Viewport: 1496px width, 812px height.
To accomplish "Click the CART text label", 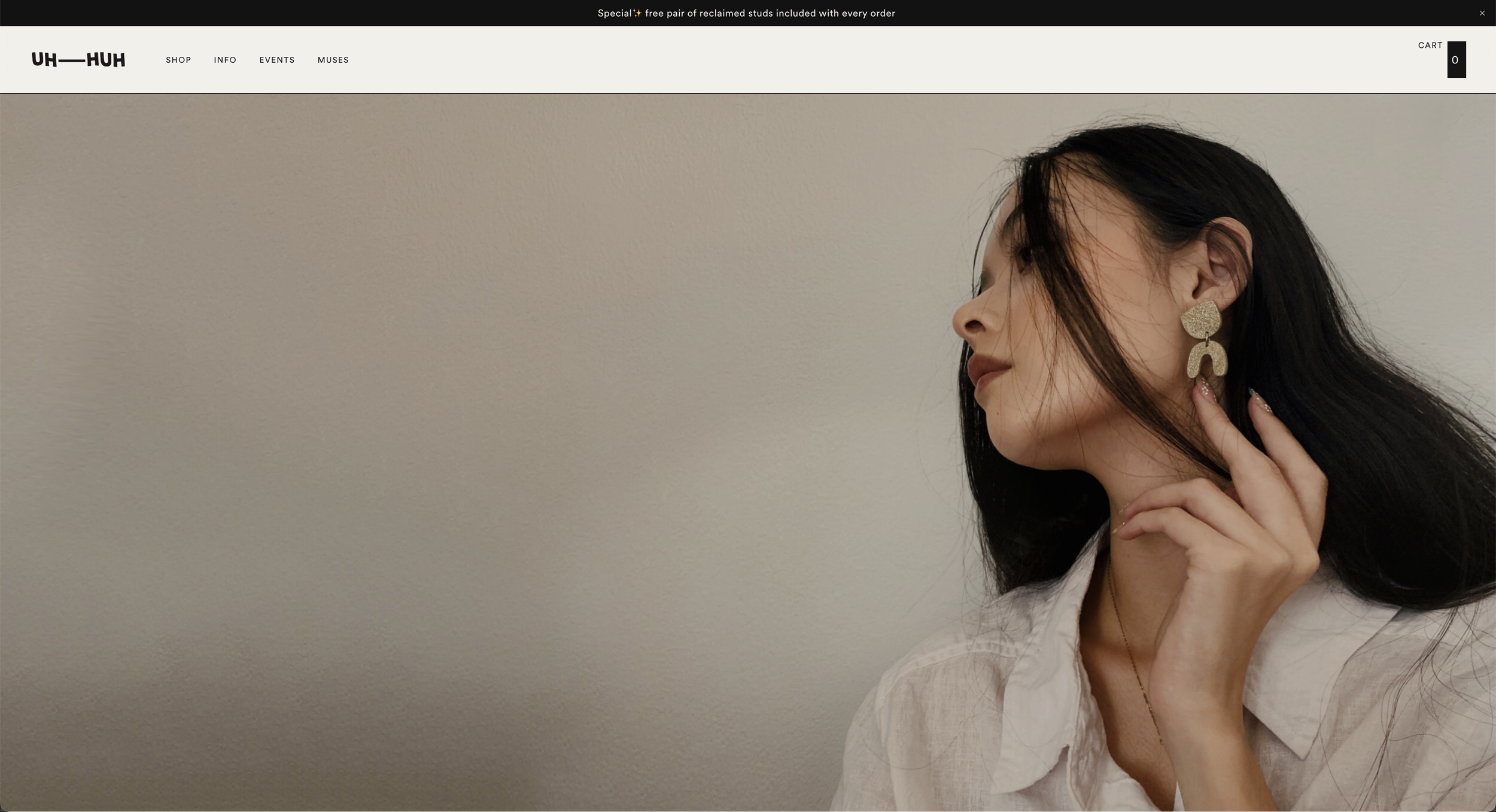I will point(1430,45).
